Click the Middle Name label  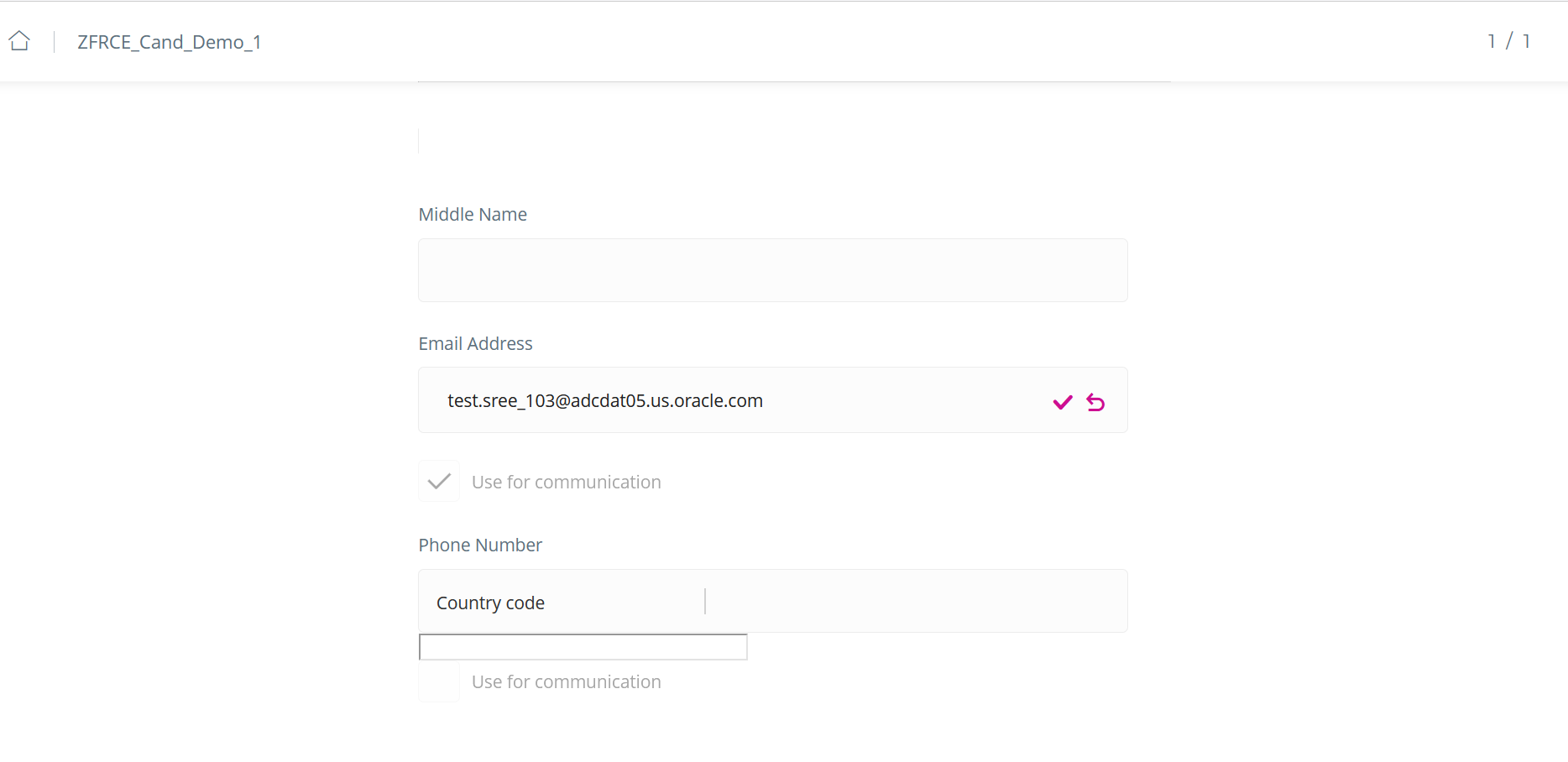pyautogui.click(x=473, y=215)
